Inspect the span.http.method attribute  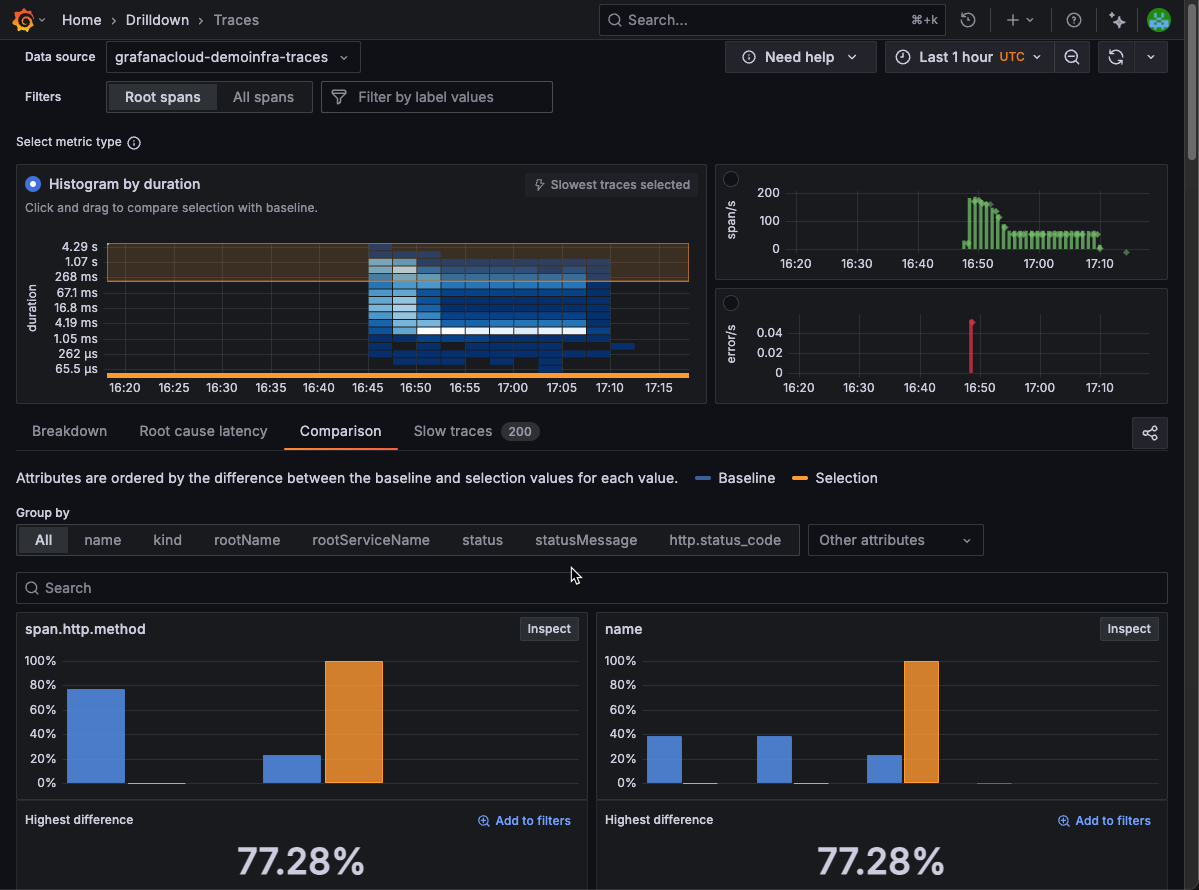[548, 629]
